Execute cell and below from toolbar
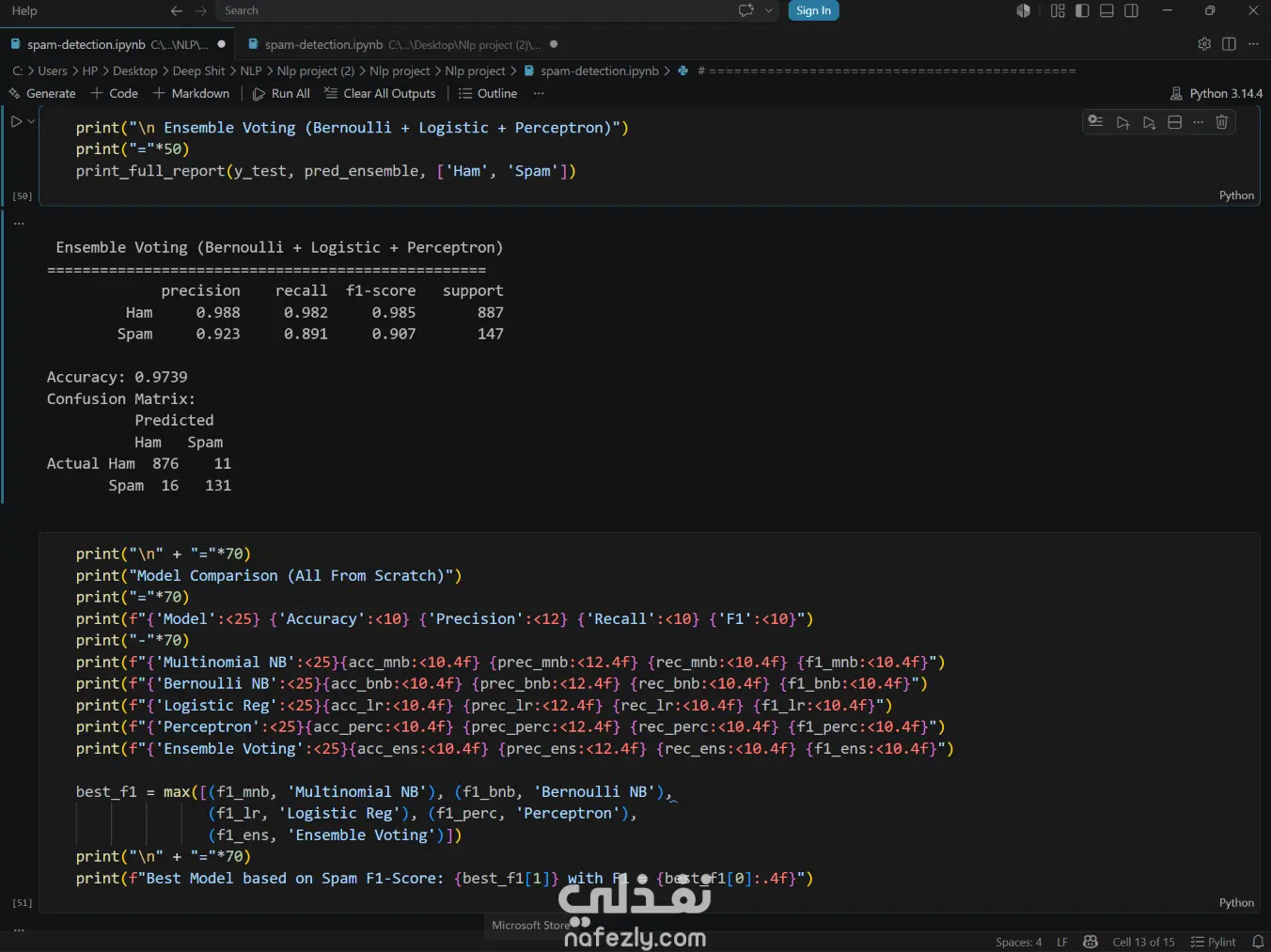Screen dimensions: 1271x952 coord(1149,122)
